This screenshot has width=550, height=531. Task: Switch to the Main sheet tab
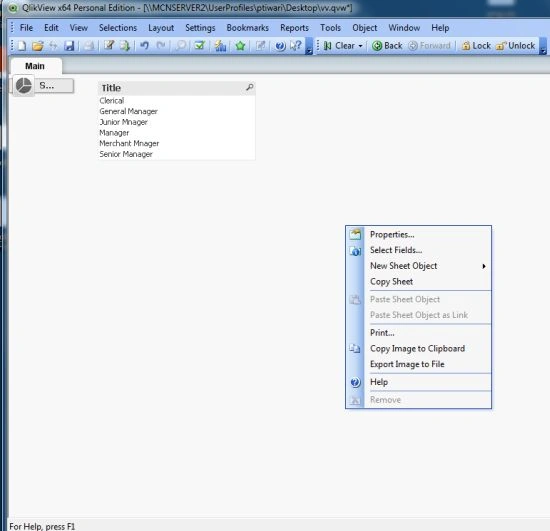(x=35, y=66)
